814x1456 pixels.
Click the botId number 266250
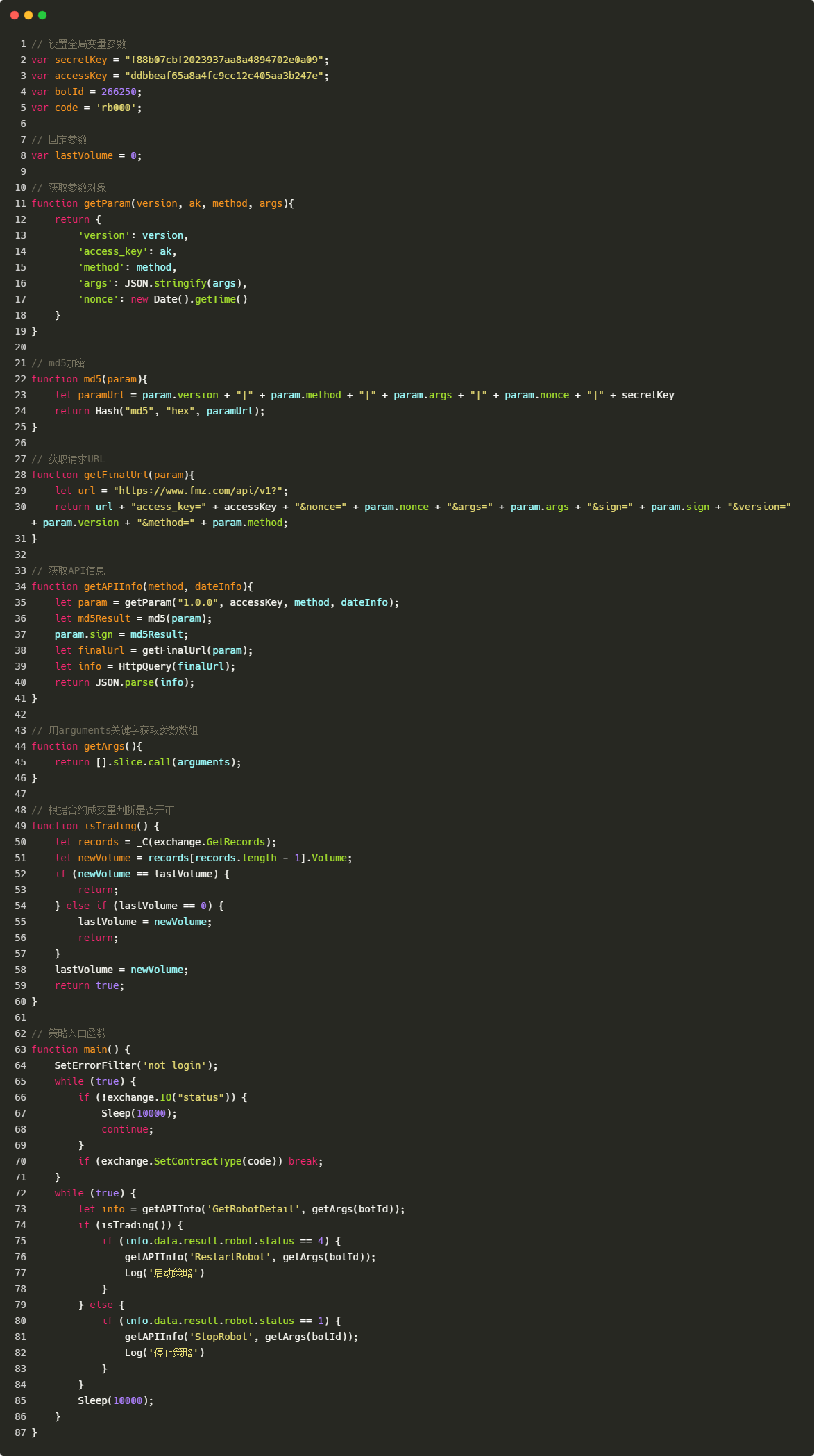click(119, 92)
